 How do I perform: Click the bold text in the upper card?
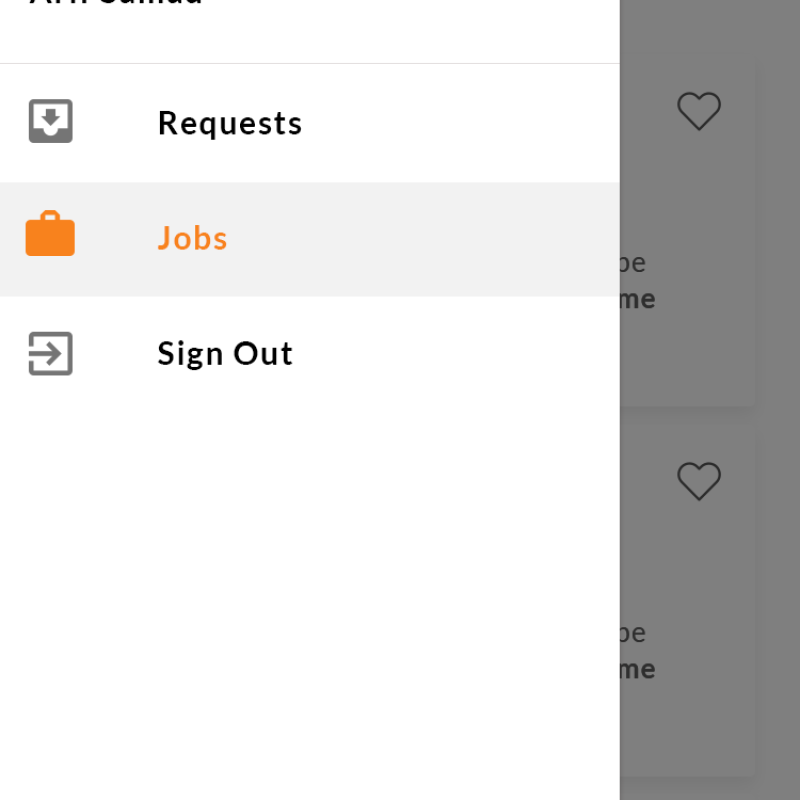click(x=637, y=299)
